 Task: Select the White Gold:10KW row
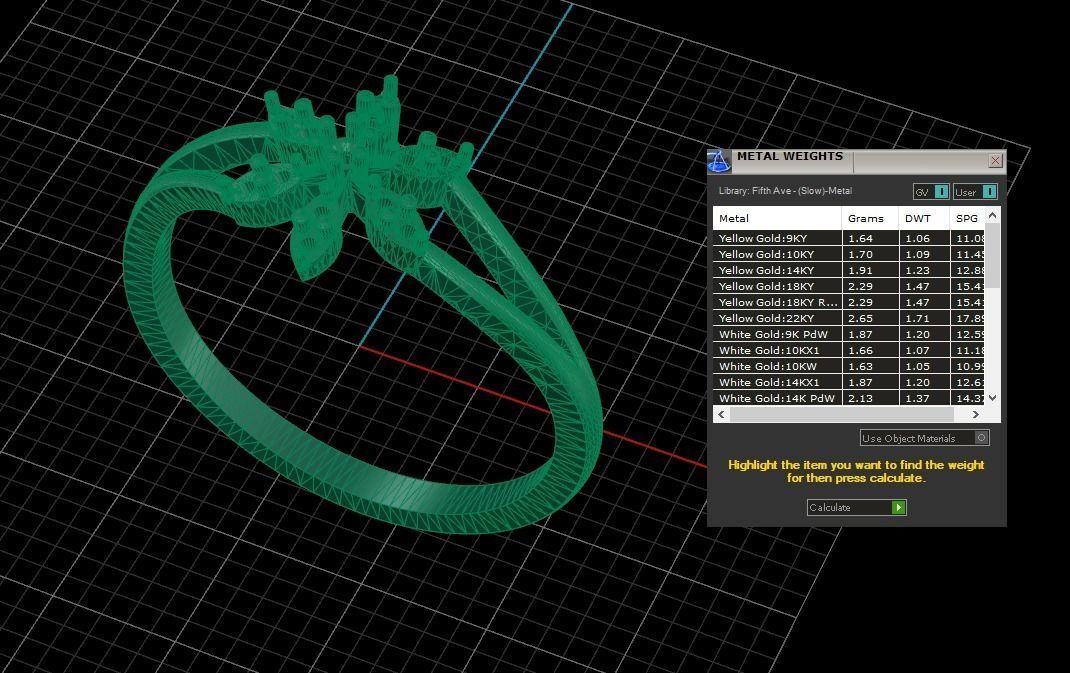[x=850, y=367]
